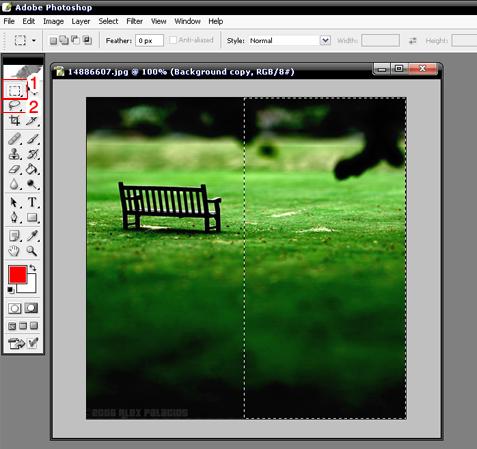Open the Help menu

(x=216, y=21)
